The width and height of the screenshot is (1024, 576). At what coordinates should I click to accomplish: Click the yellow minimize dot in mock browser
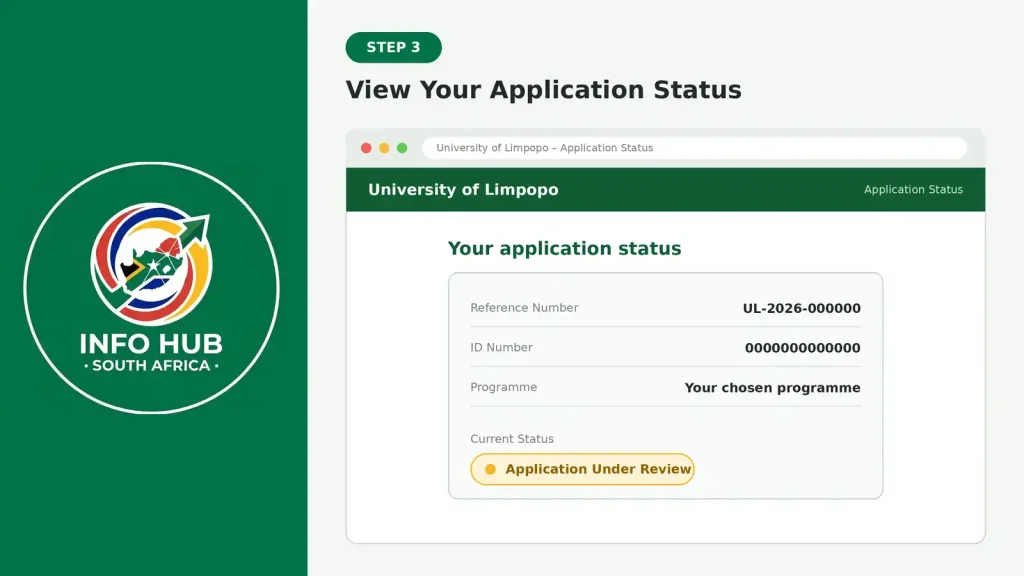coord(384,148)
